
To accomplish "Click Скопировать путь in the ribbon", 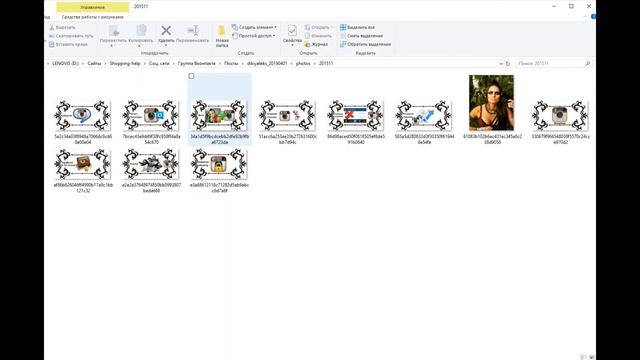I will pyautogui.click(x=71, y=36).
